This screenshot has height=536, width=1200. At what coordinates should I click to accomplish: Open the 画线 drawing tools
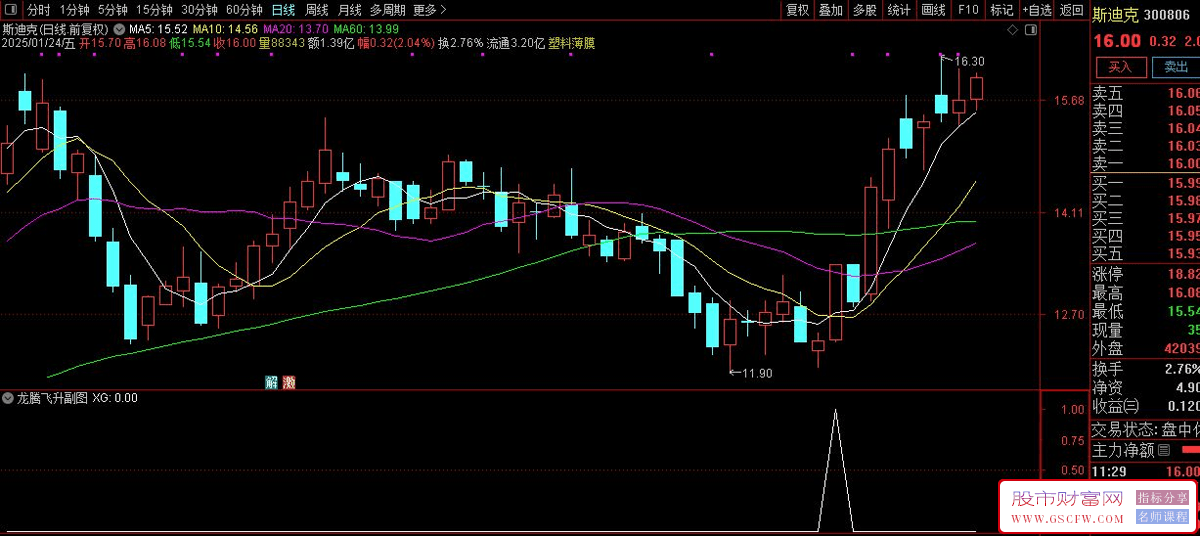pyautogui.click(x=933, y=10)
